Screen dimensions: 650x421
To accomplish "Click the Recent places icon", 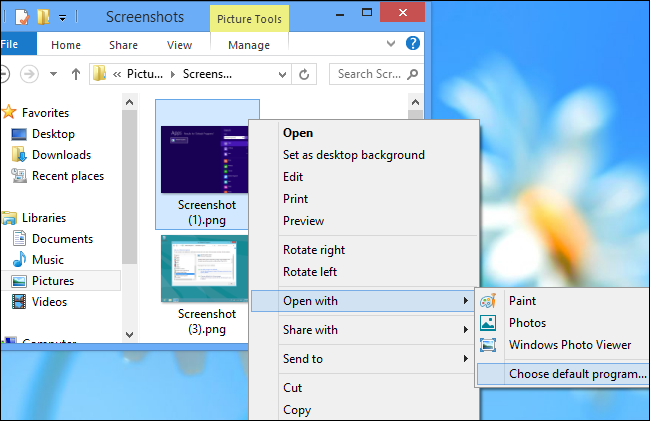I will tap(19, 176).
